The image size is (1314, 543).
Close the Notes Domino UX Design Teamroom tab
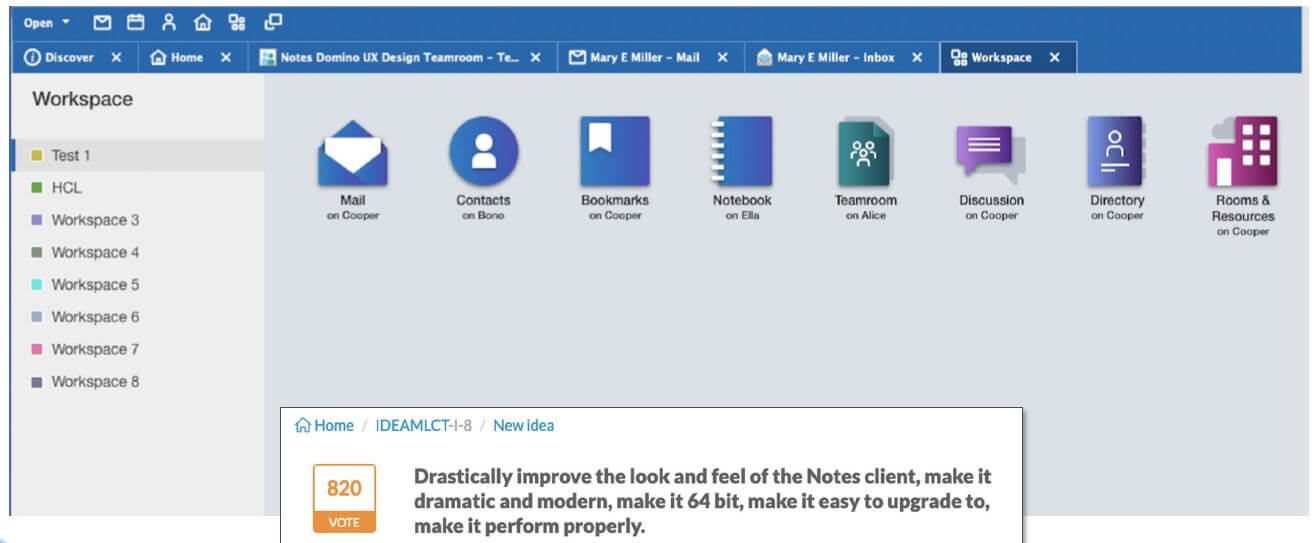[536, 58]
